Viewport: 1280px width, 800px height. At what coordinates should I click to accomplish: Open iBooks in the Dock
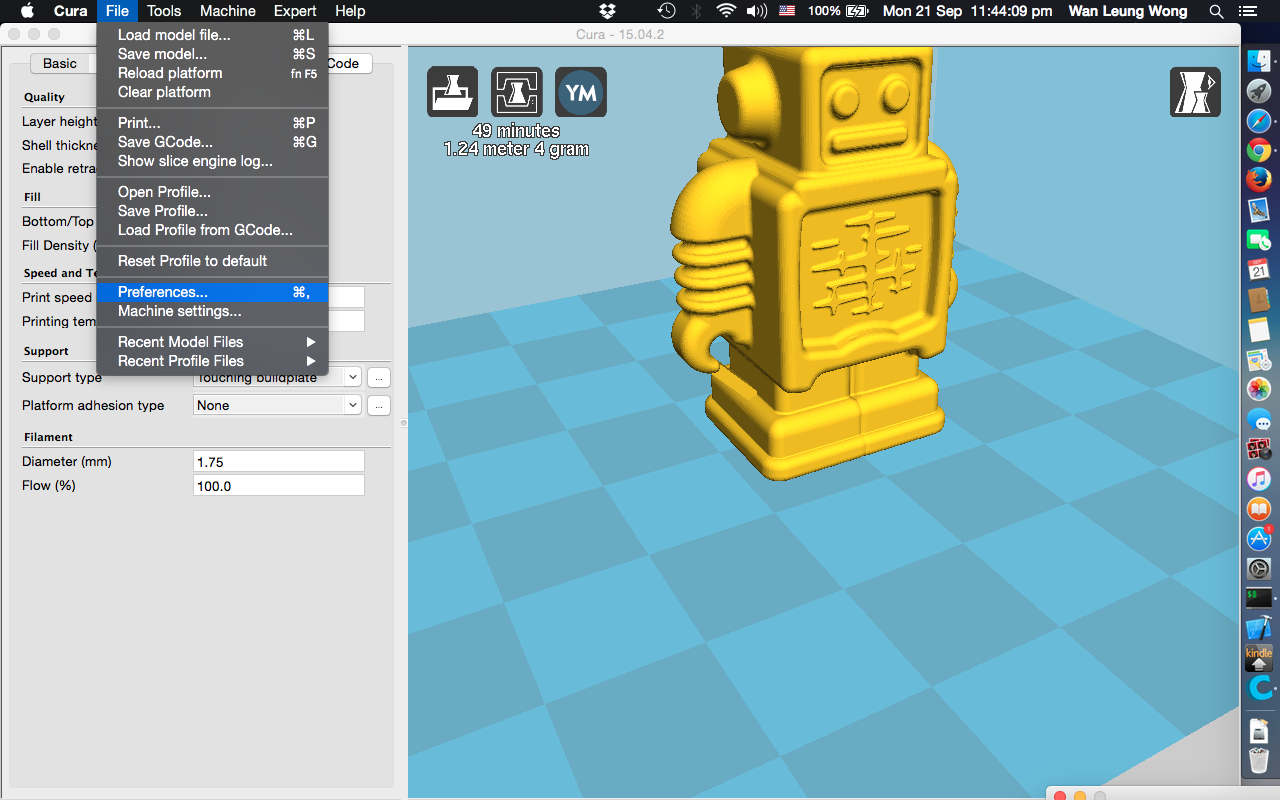tap(1258, 509)
